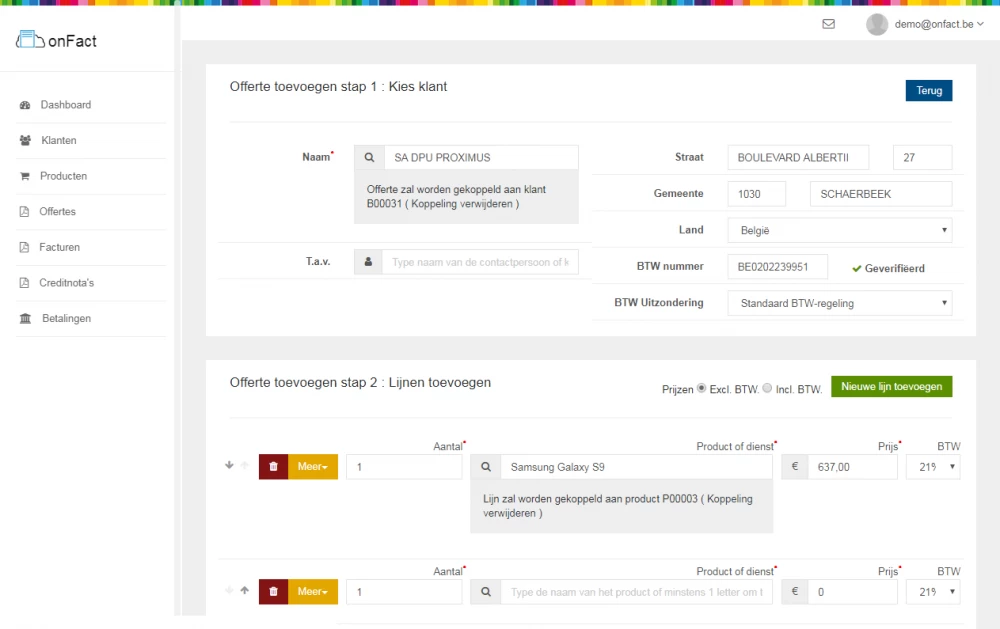This screenshot has height=629, width=1000.
Task: Click search icon next to SA DPU PROXIMUS
Action: 369,158
